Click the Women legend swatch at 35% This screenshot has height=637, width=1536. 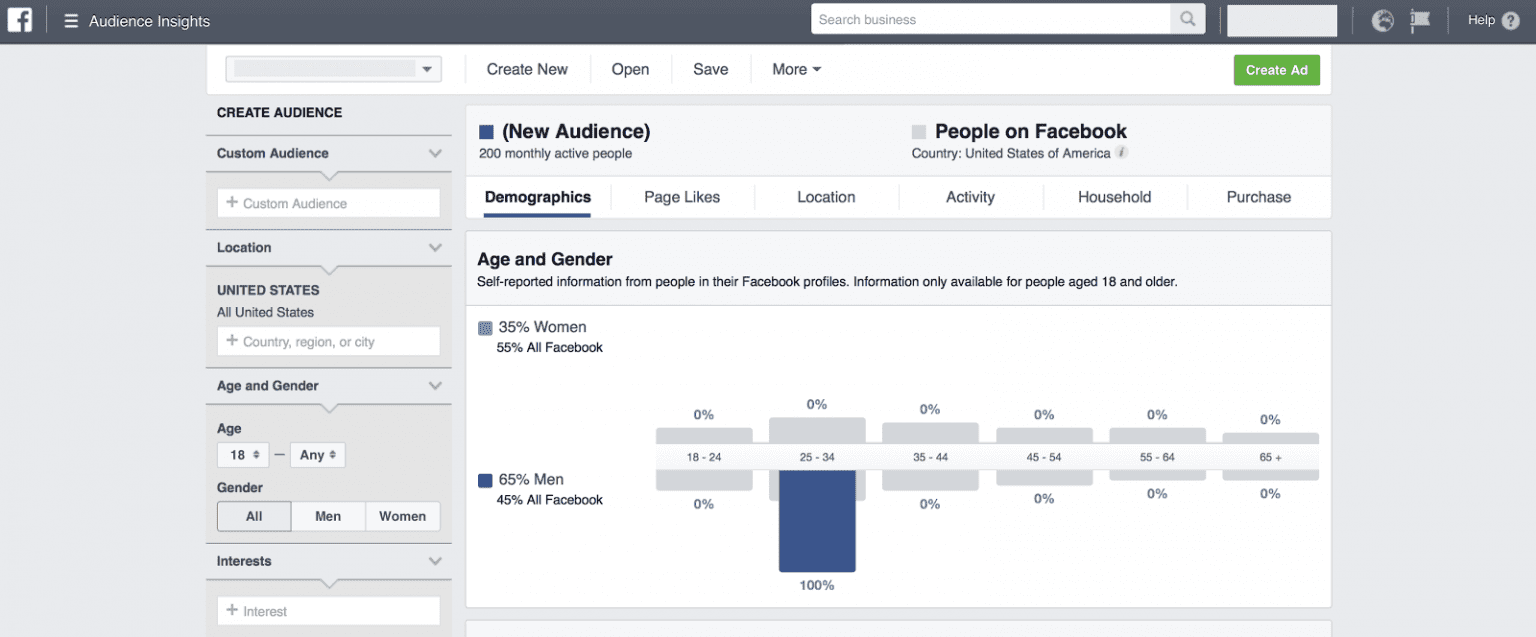pyautogui.click(x=485, y=327)
